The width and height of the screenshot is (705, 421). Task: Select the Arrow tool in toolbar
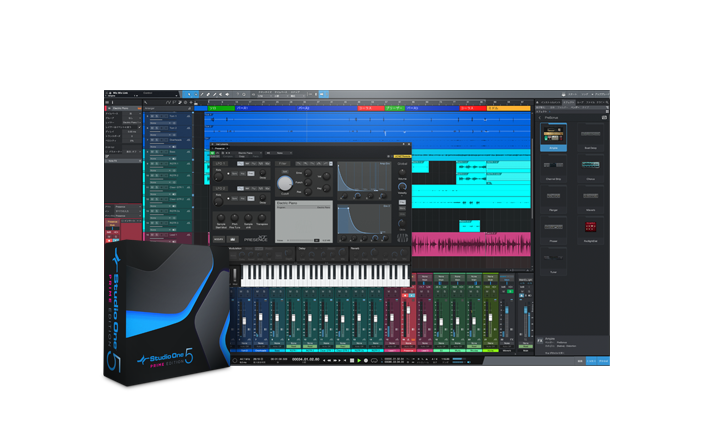[x=189, y=94]
